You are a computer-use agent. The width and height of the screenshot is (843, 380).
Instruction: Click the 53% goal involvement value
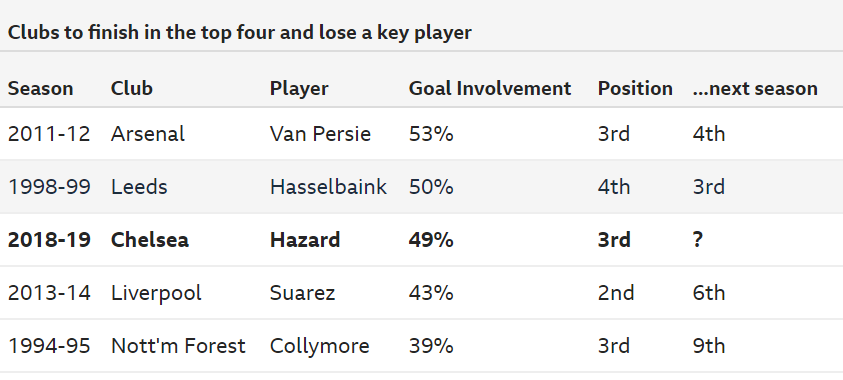(431, 134)
